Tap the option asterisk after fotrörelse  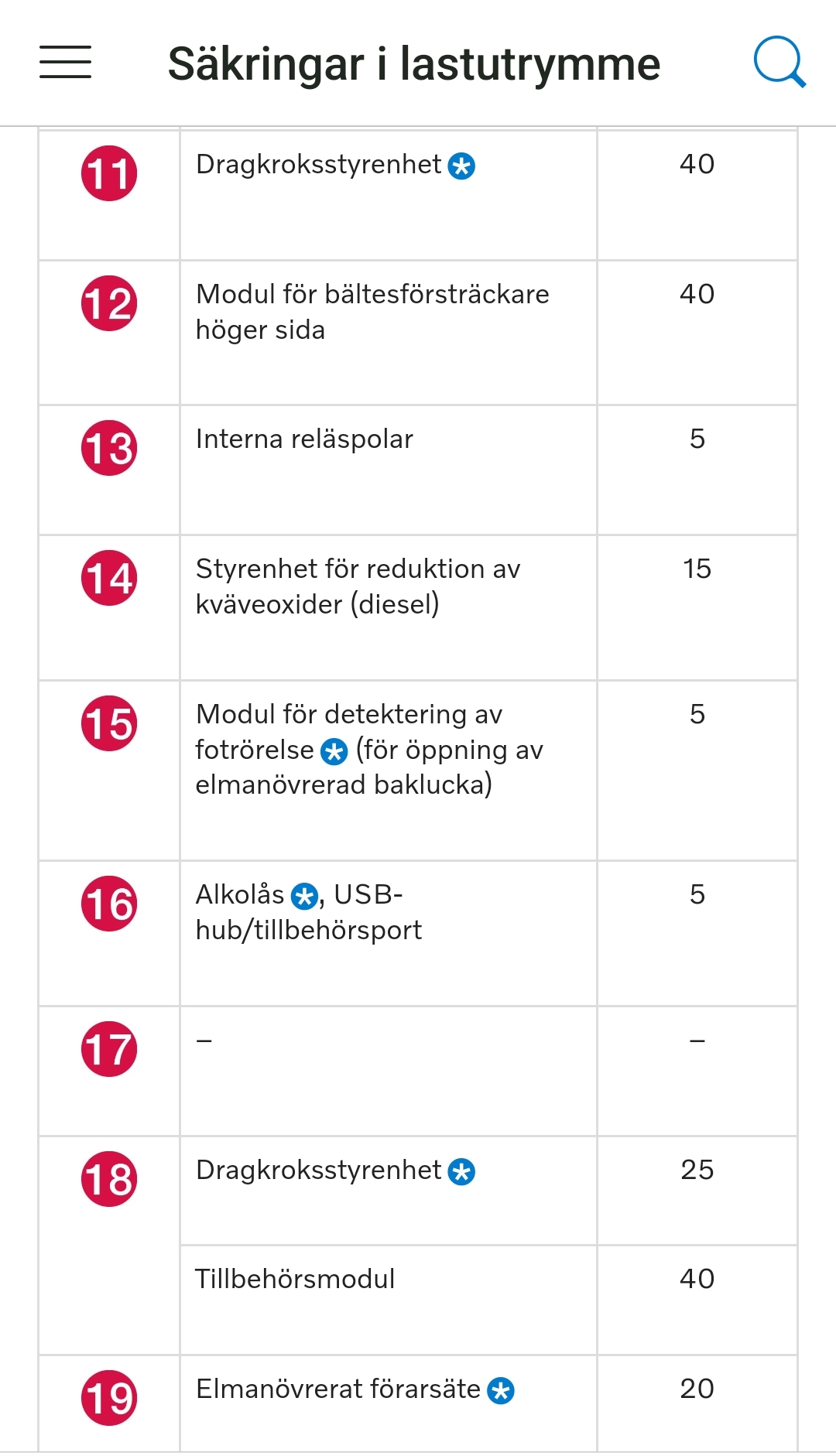coord(334,750)
